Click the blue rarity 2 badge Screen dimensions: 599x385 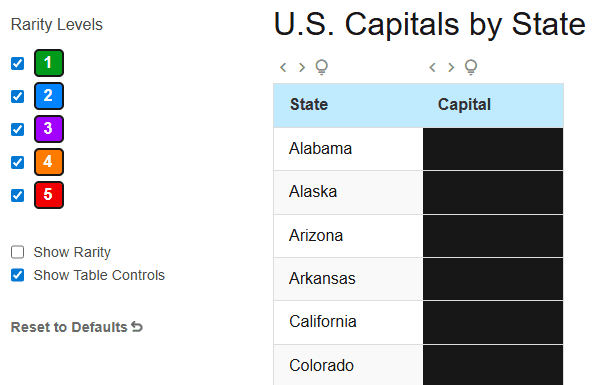coord(49,96)
